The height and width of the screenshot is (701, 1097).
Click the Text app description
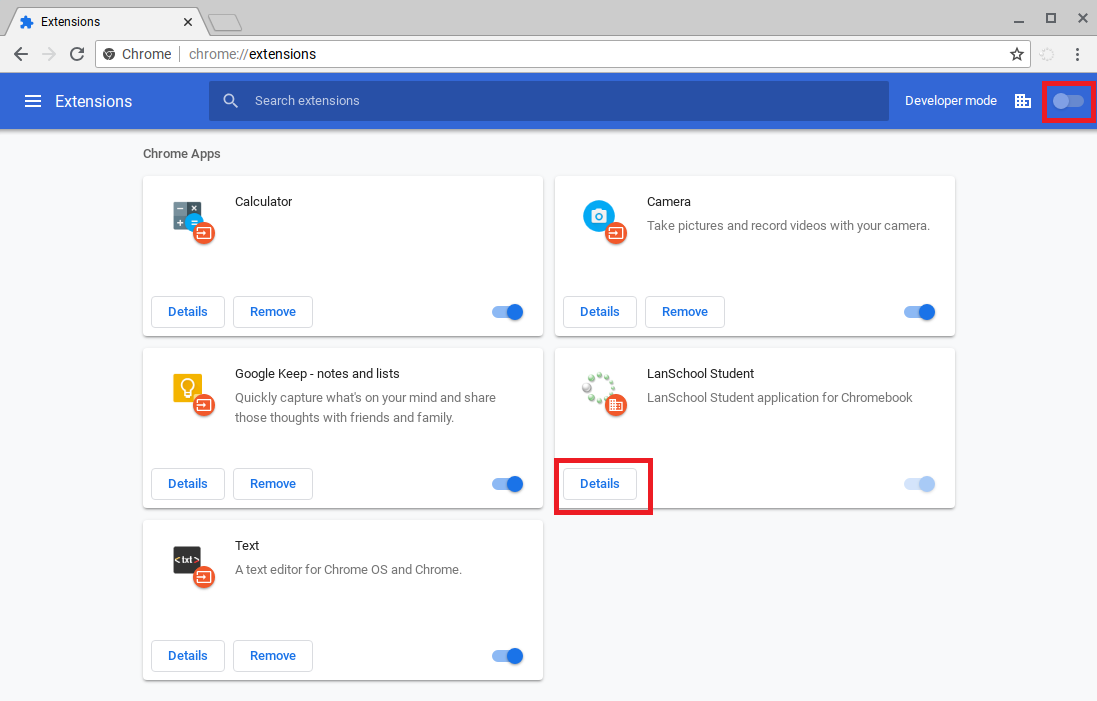point(348,569)
